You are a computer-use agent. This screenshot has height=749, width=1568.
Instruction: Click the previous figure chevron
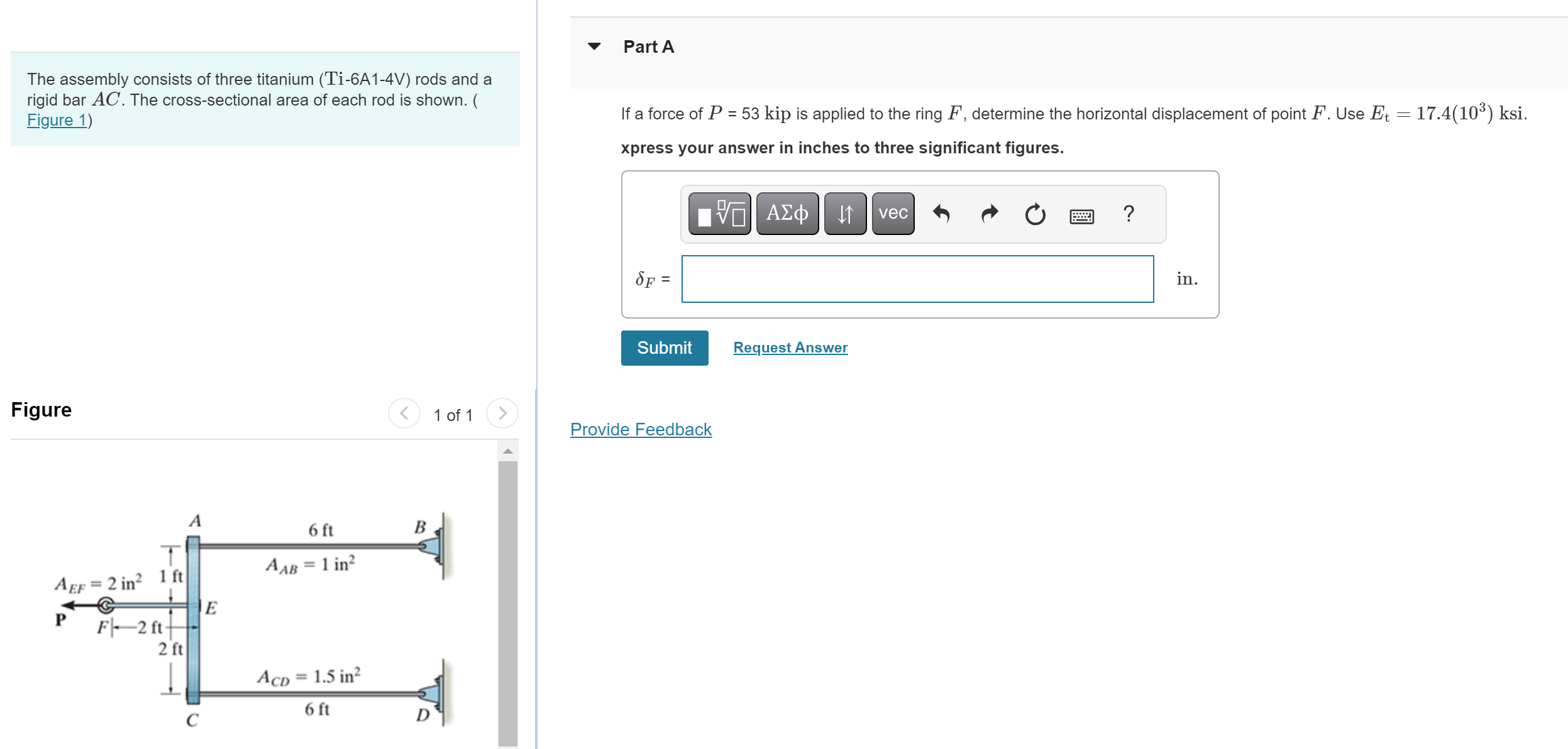(404, 413)
